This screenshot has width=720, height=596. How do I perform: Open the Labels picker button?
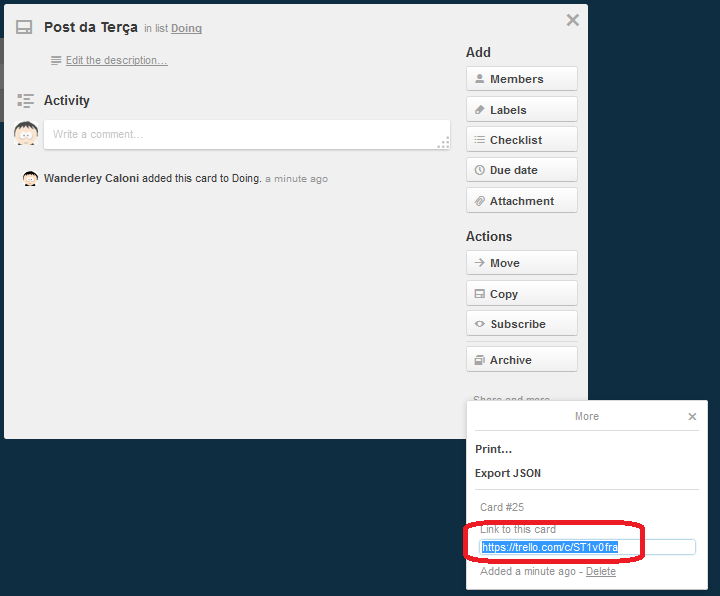pyautogui.click(x=521, y=110)
